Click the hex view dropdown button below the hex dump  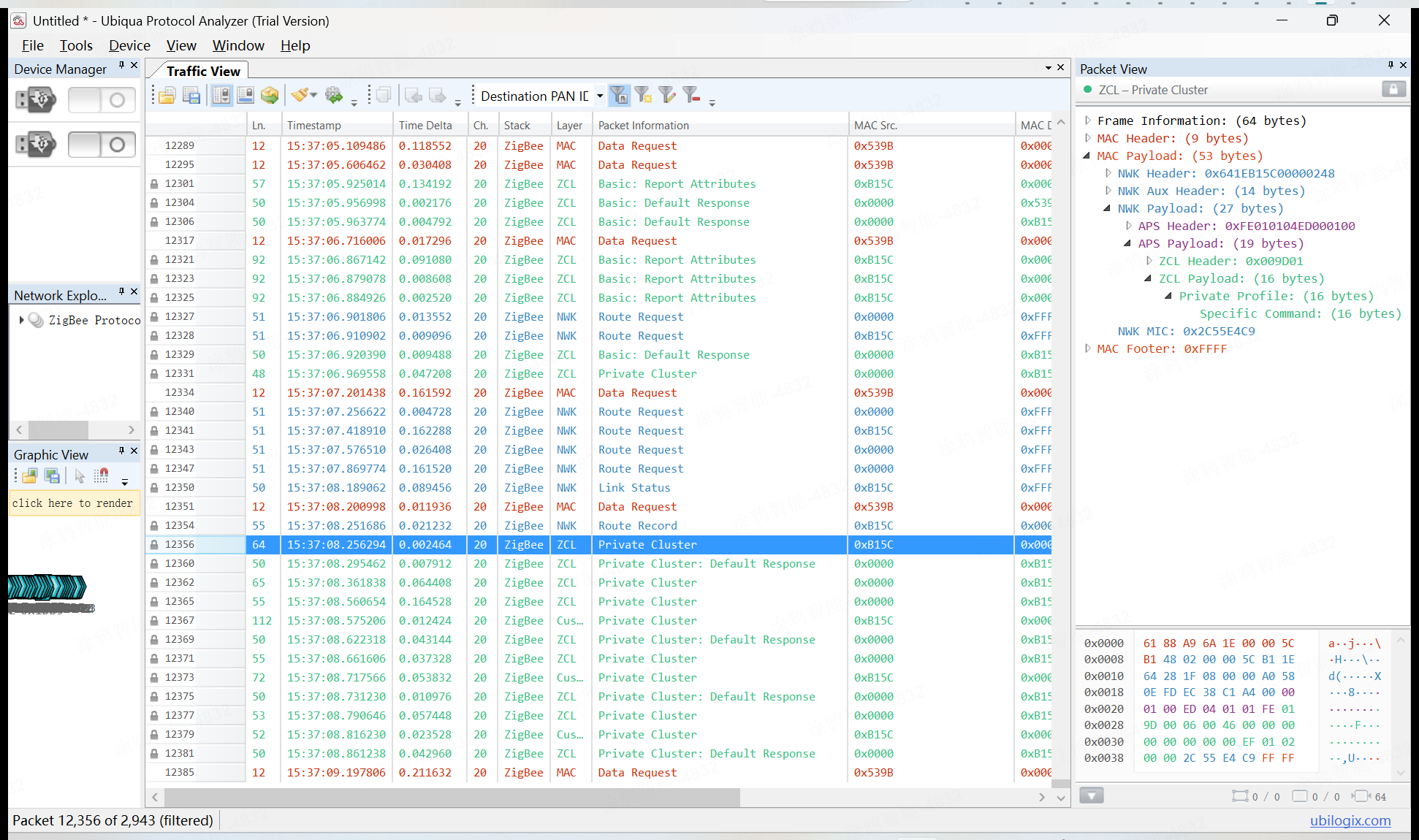point(1091,795)
